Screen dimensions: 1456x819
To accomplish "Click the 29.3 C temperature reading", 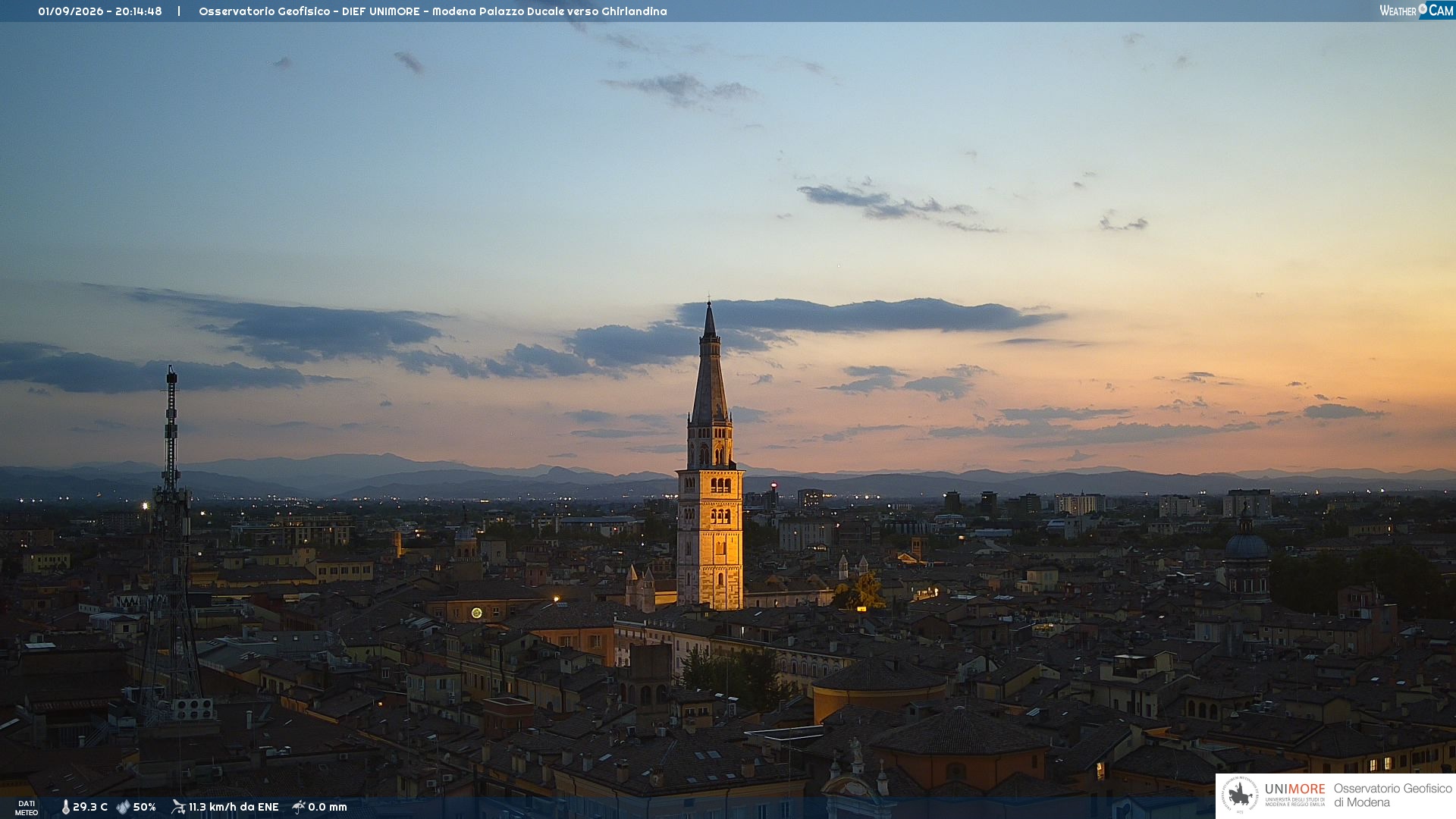I will pos(90,807).
